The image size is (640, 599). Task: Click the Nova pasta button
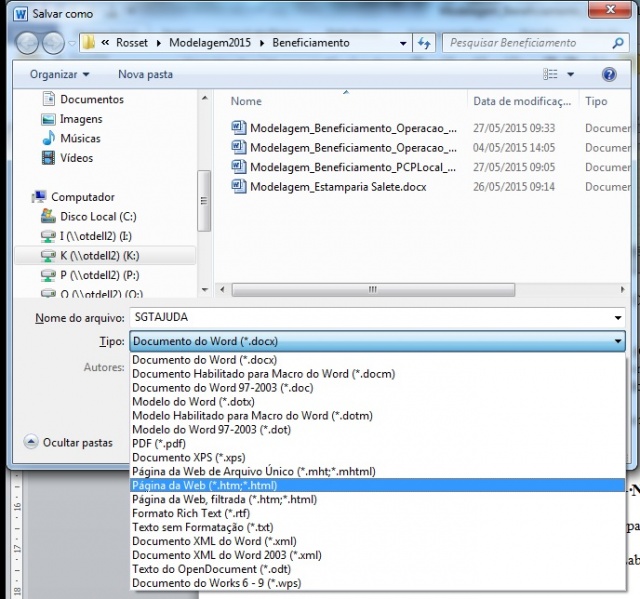(x=146, y=74)
